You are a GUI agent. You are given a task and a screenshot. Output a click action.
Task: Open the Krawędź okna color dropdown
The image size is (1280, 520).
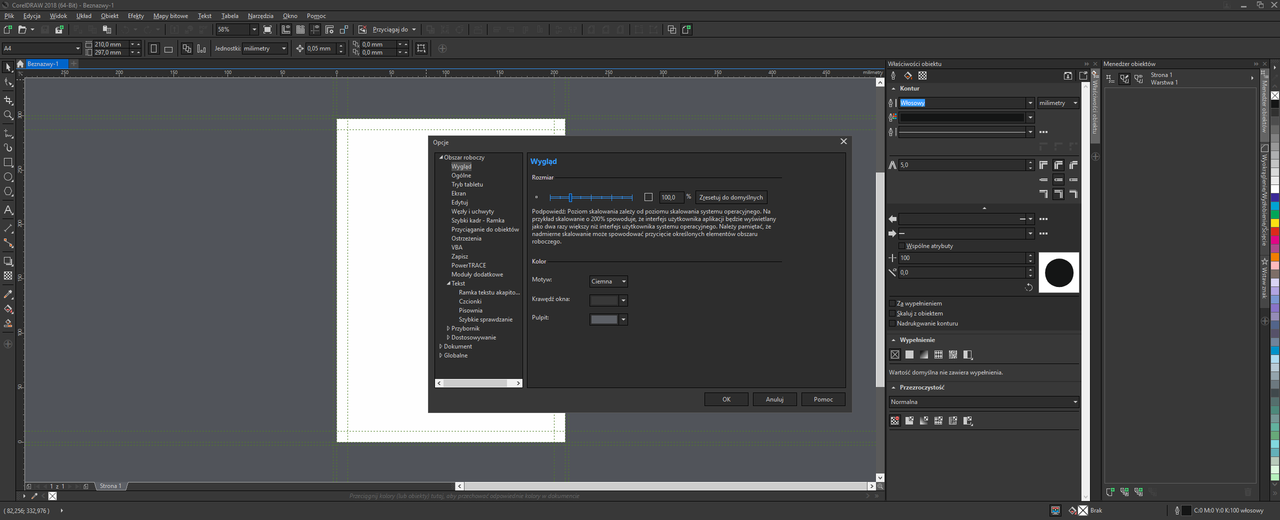coord(609,300)
